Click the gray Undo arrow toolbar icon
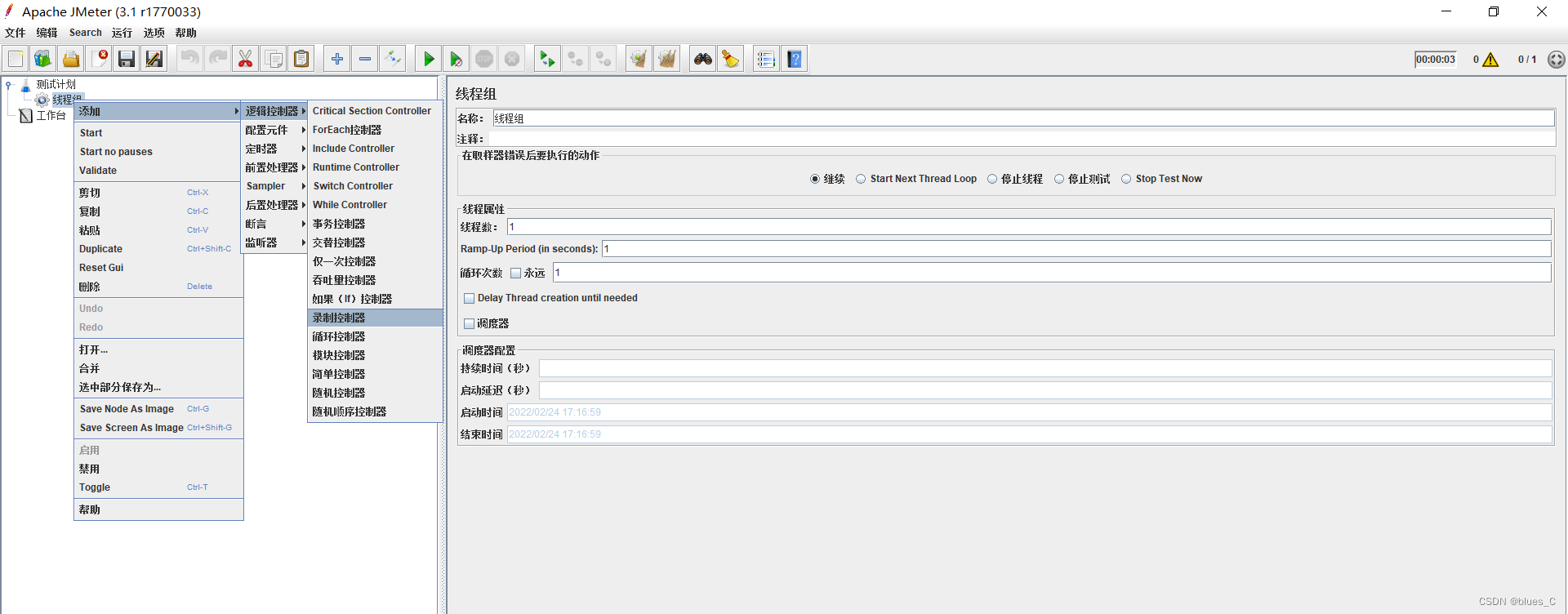 [190, 59]
